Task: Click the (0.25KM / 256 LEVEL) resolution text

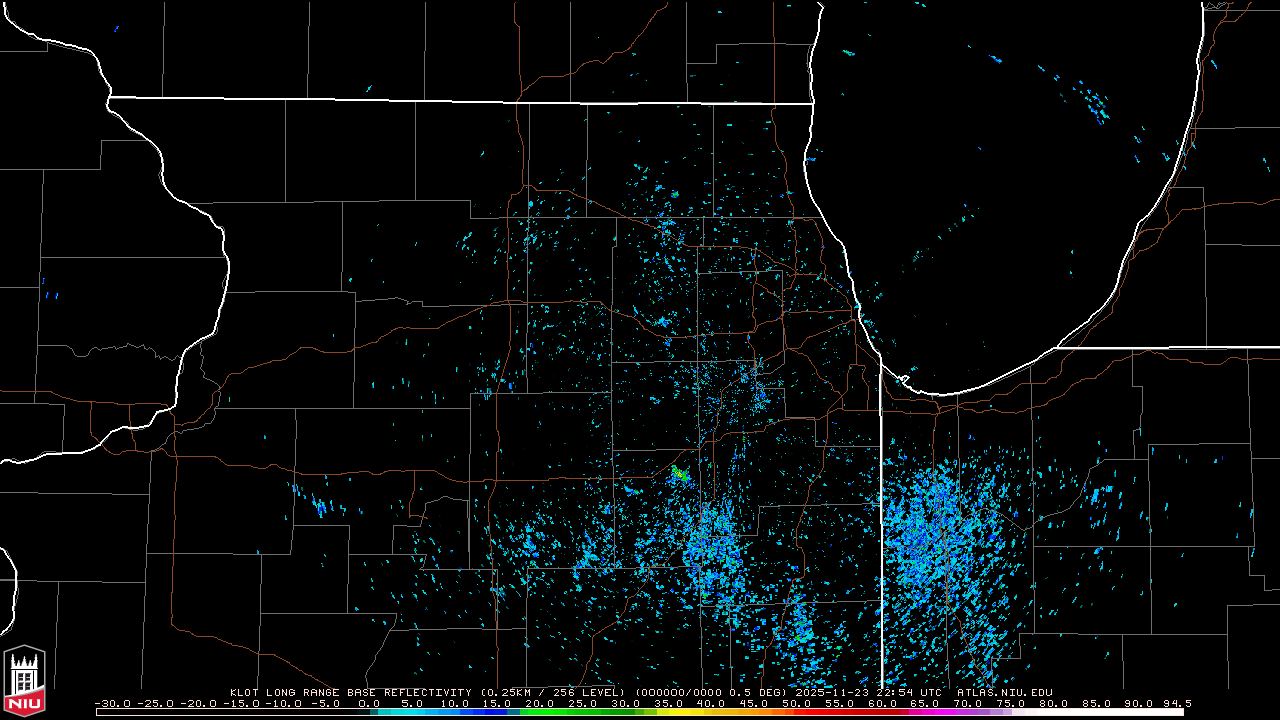Action: (x=552, y=692)
